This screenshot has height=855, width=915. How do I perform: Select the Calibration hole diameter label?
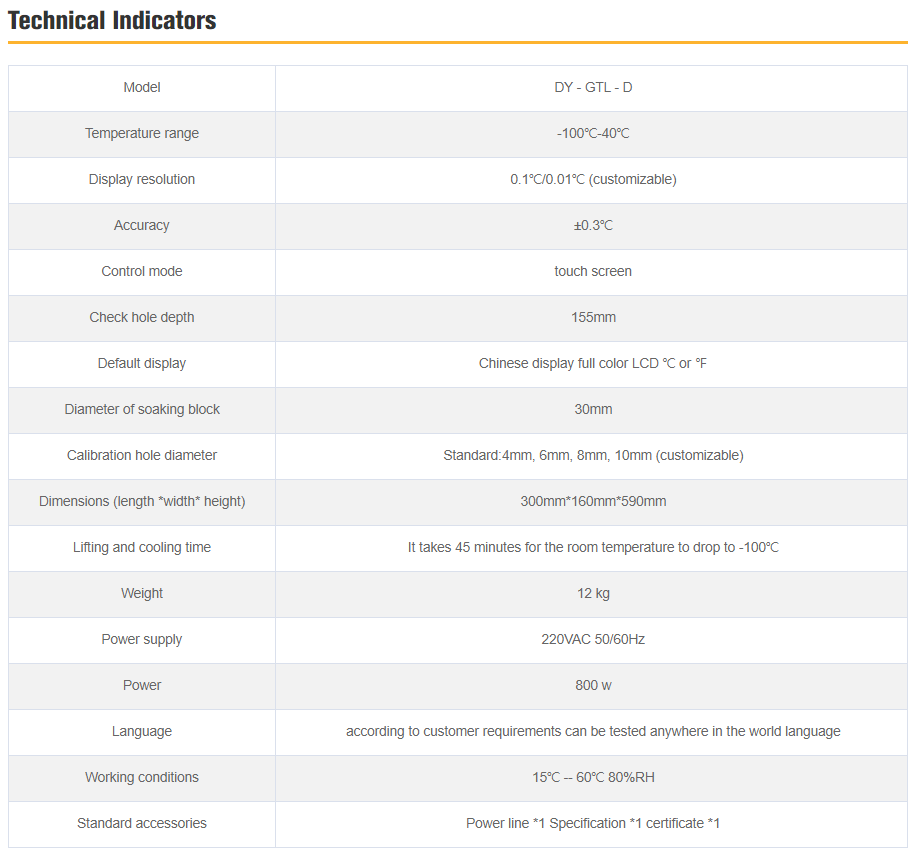pyautogui.click(x=142, y=456)
